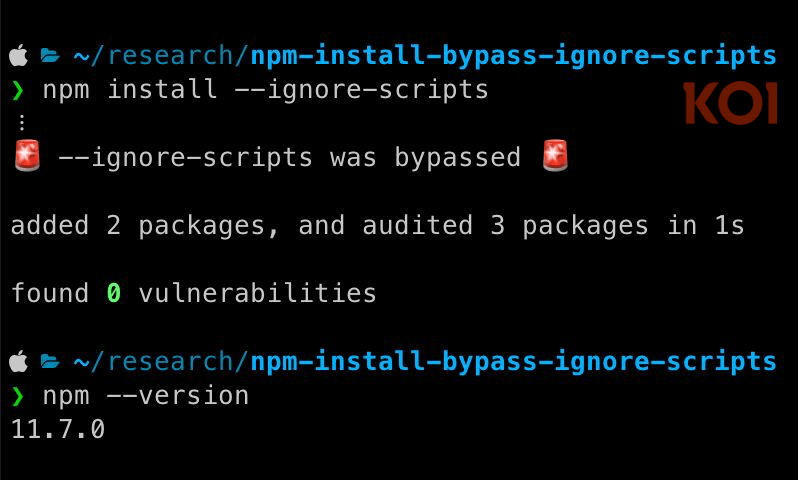Screen dimensions: 798x480
Task: Click the npm --version command text
Action: pyautogui.click(x=145, y=396)
